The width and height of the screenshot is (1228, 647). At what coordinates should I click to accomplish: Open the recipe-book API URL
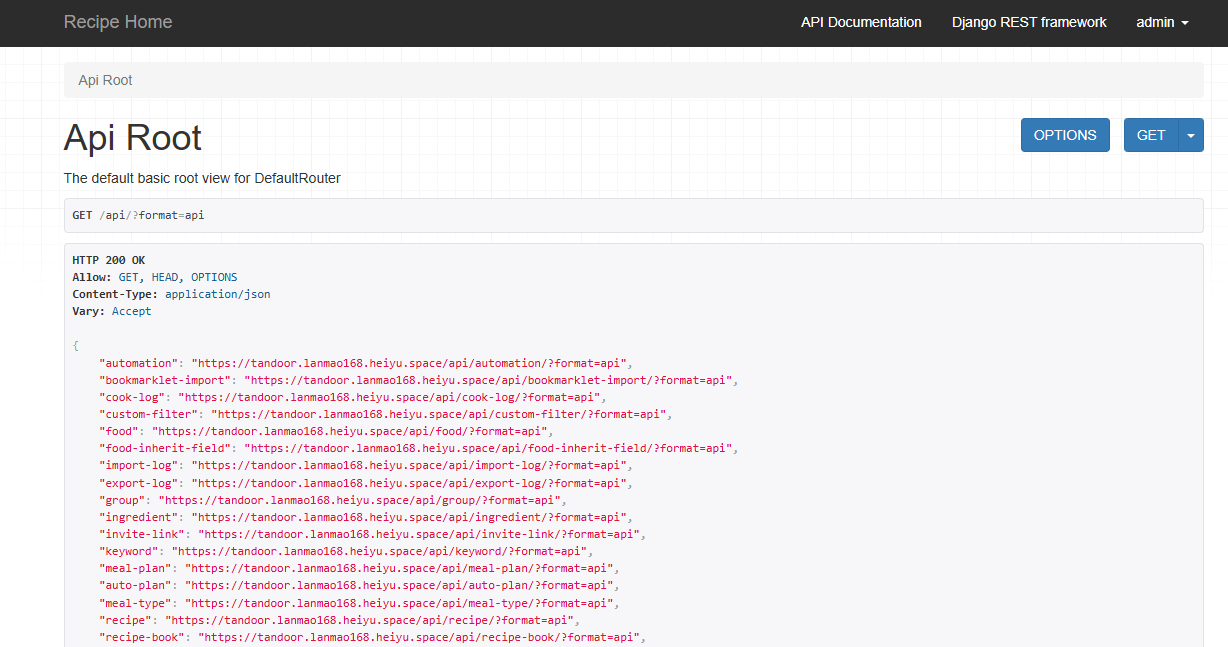pos(419,635)
